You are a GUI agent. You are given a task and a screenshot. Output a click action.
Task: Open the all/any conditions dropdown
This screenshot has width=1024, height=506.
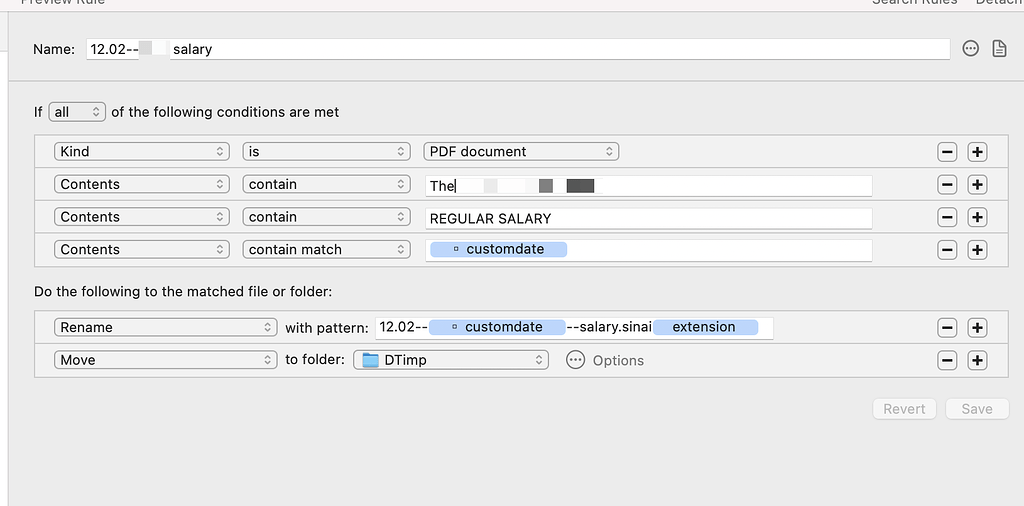[77, 112]
